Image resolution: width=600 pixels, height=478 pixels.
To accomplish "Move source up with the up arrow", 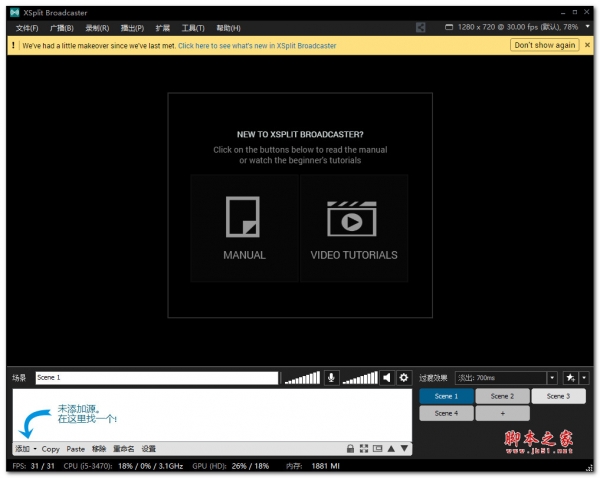I will click(x=391, y=449).
